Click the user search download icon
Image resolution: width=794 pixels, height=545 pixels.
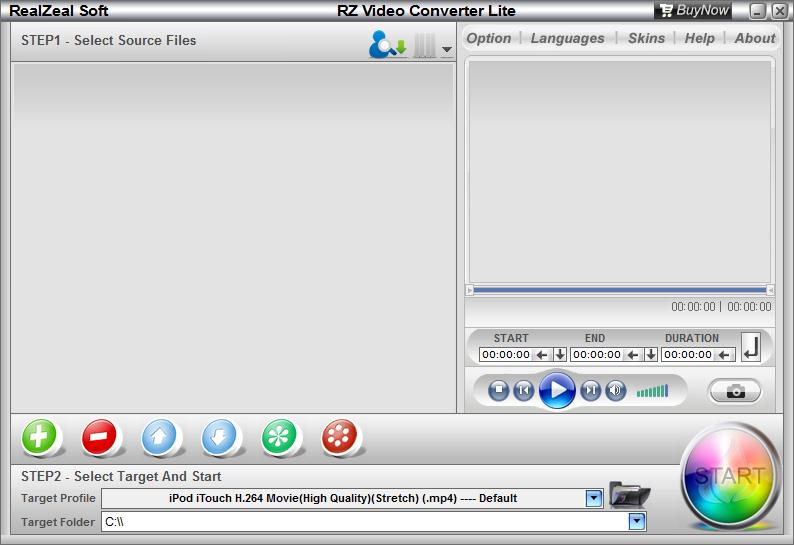tap(386, 45)
